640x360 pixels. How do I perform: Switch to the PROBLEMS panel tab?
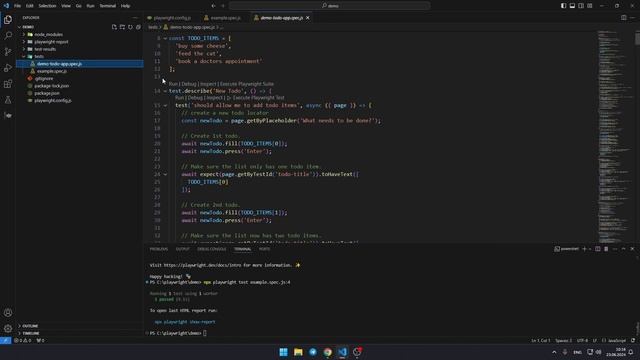coord(159,249)
